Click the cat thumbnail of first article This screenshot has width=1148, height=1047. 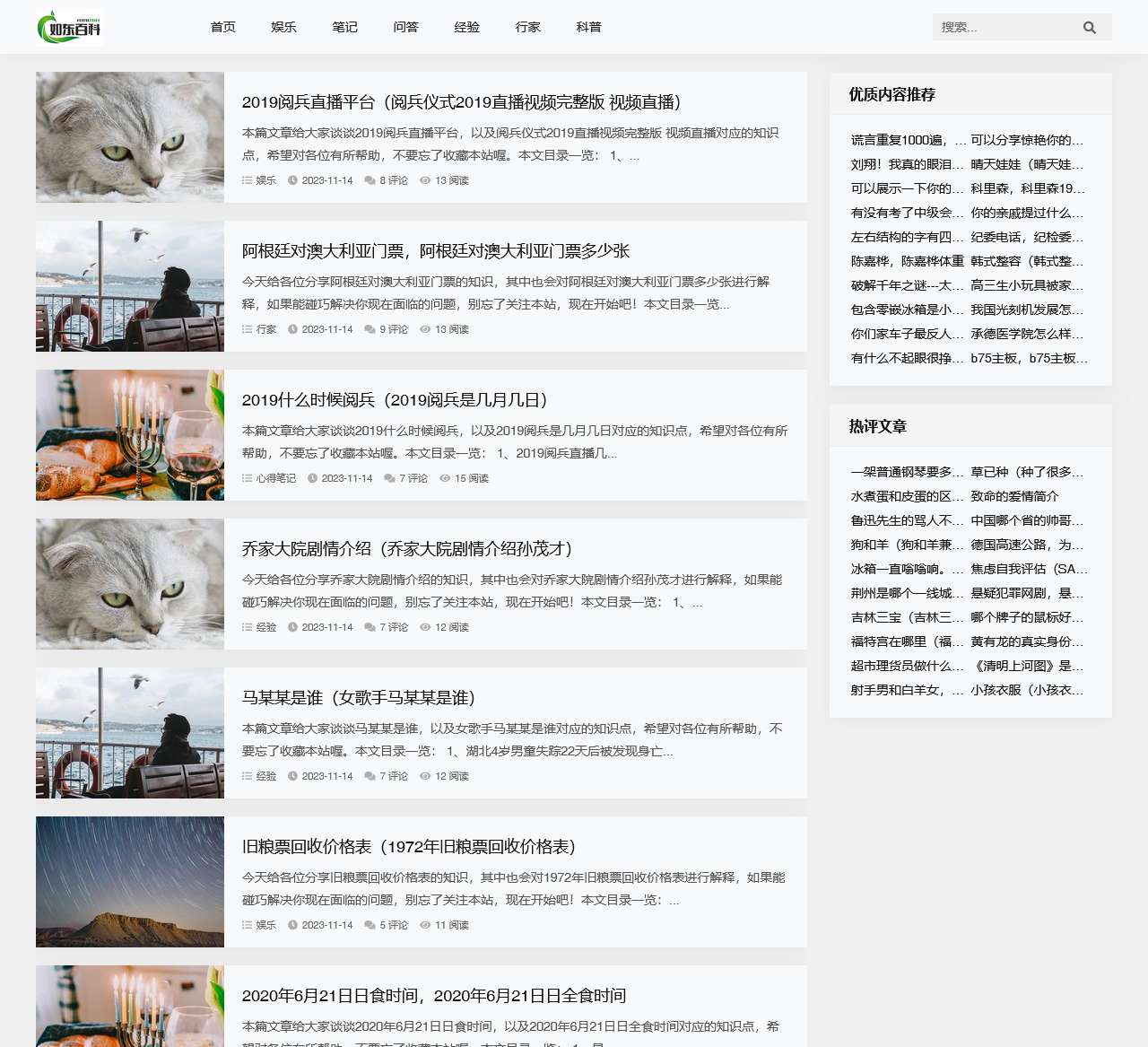point(130,137)
